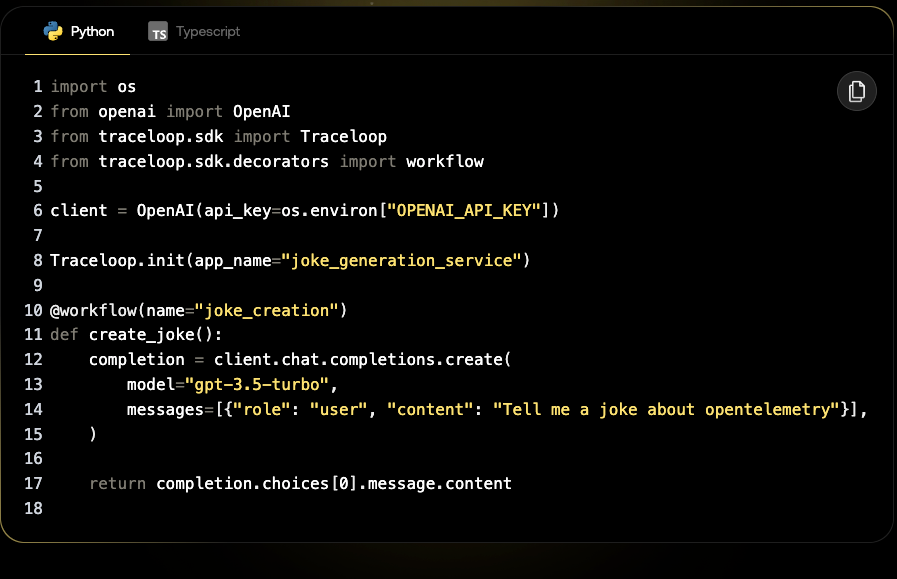Click the "joke_generation_service" string
Image resolution: width=897 pixels, height=579 pixels.
[x=401, y=261]
